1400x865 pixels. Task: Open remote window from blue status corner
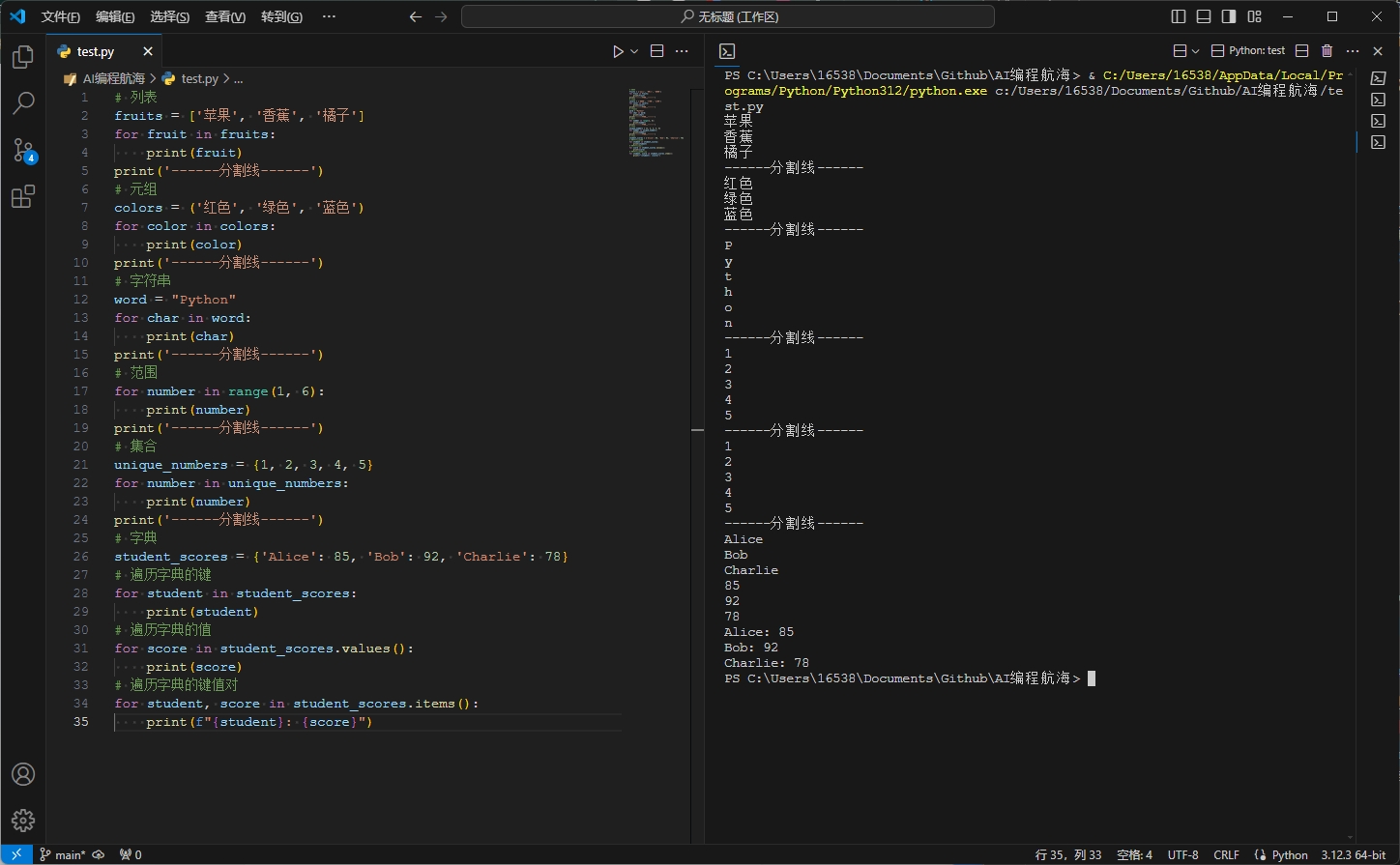click(x=16, y=854)
